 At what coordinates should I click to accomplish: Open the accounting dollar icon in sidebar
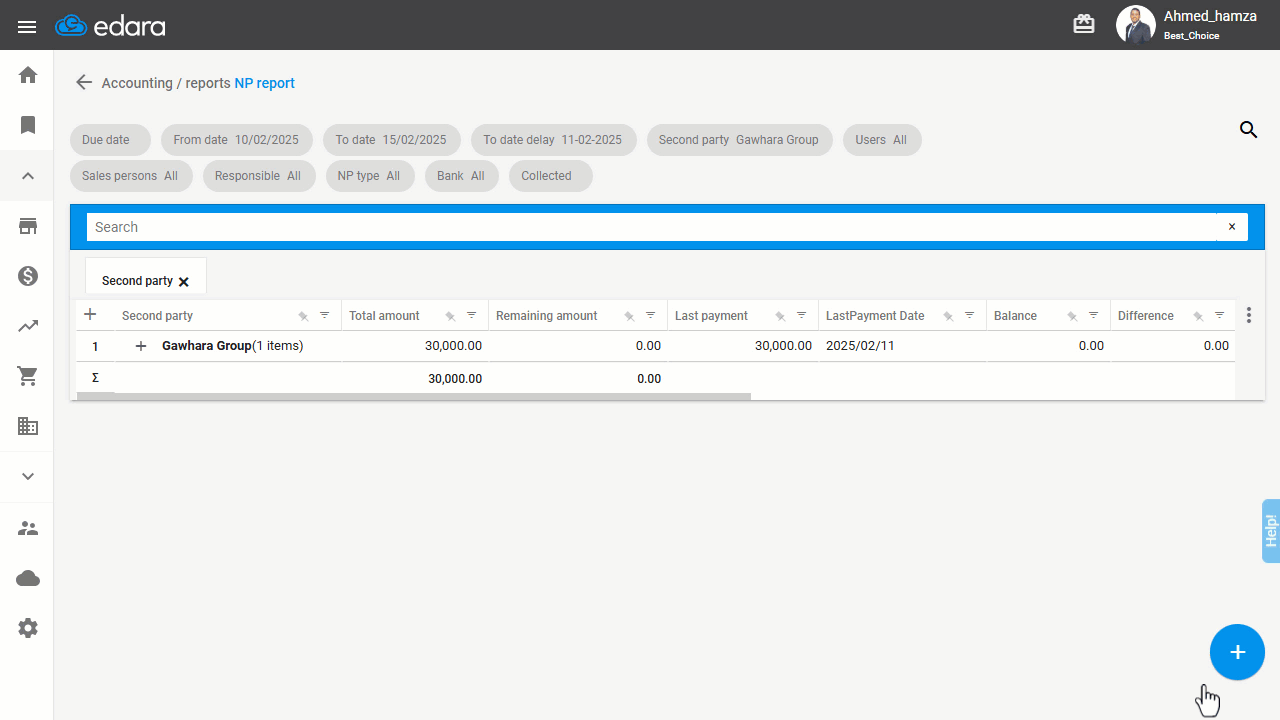click(x=28, y=276)
